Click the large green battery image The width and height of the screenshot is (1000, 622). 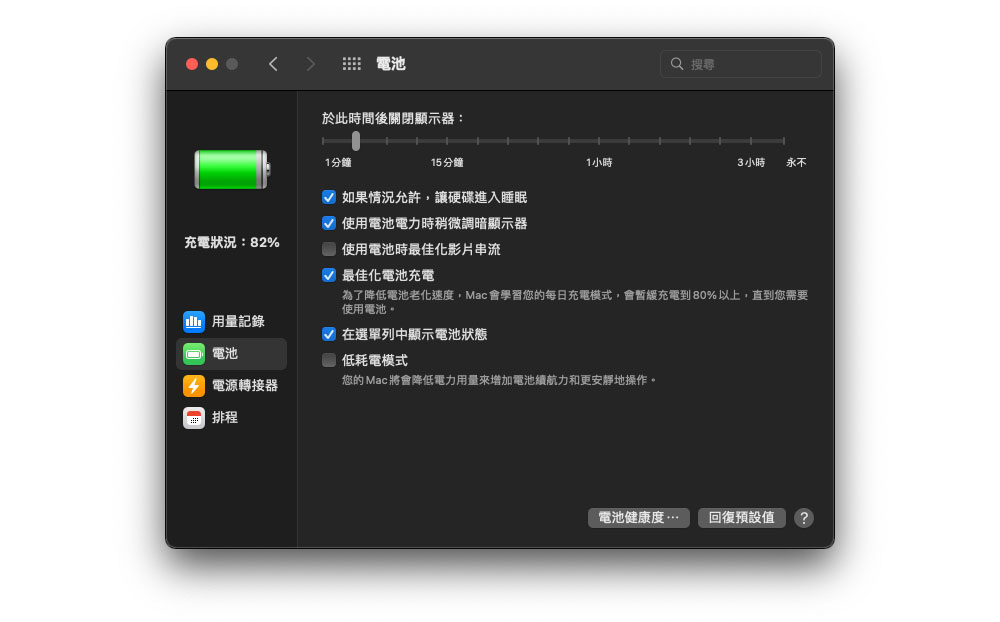[231, 169]
